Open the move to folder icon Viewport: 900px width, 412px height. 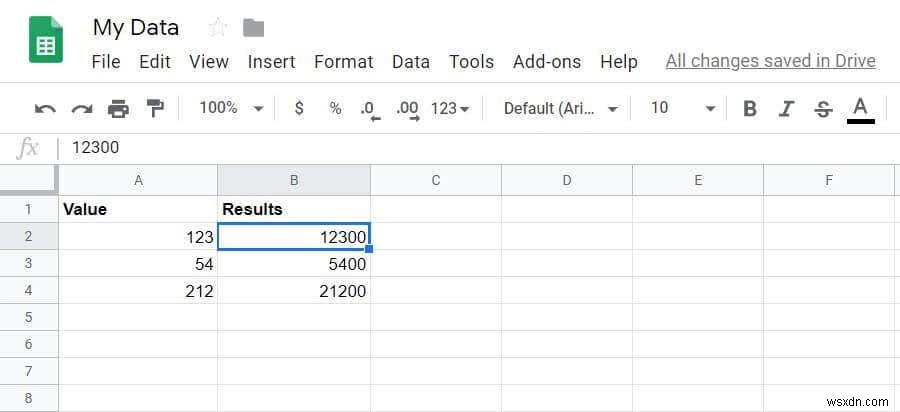tap(253, 27)
